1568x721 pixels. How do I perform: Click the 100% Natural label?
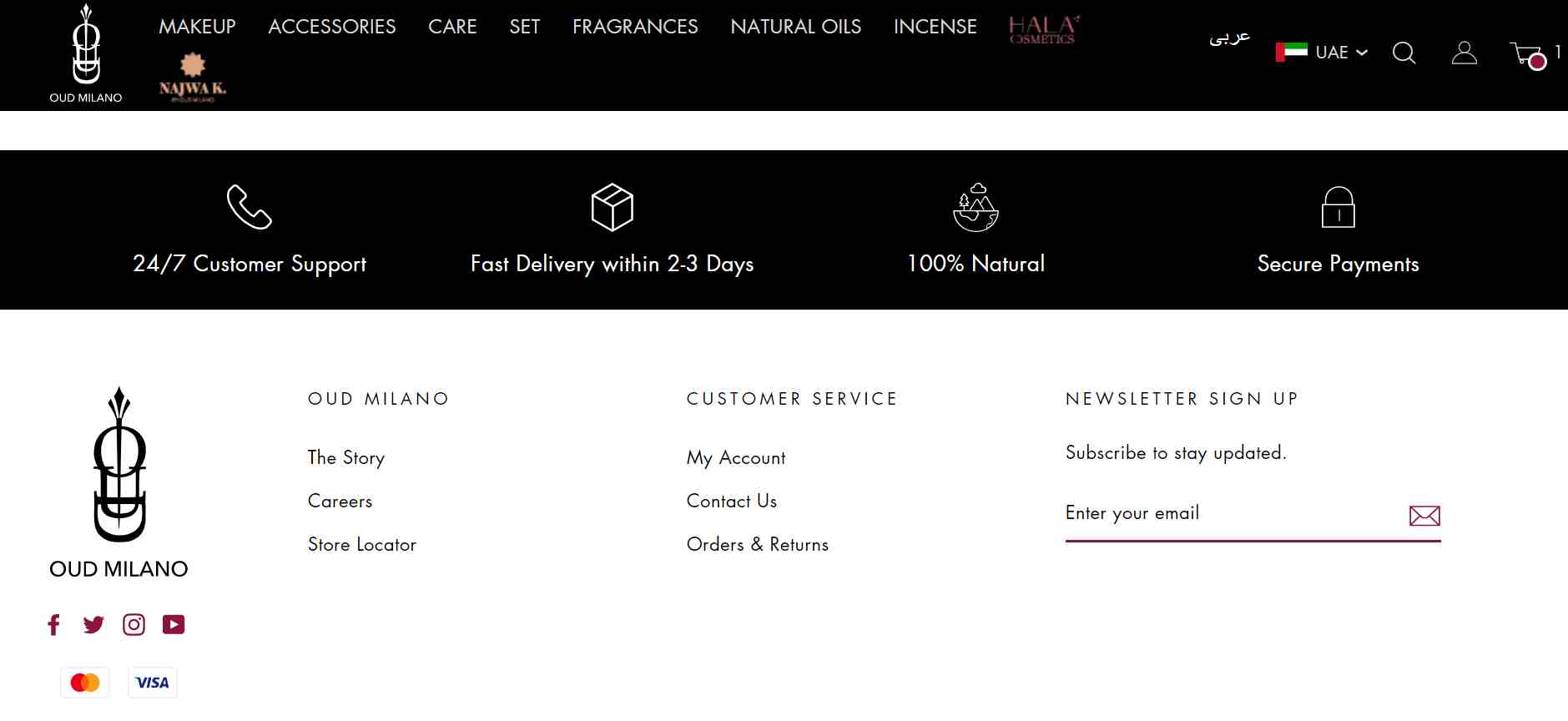[x=976, y=264]
